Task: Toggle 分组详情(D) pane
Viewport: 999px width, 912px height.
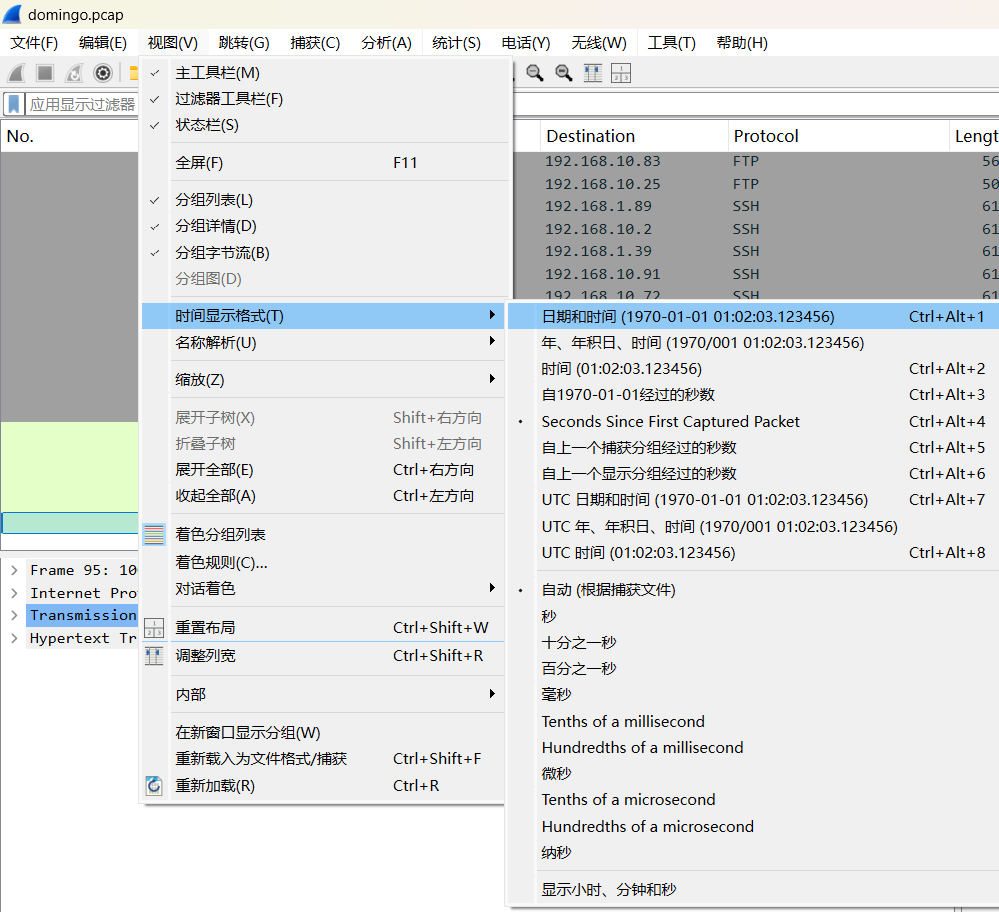Action: tap(326, 226)
